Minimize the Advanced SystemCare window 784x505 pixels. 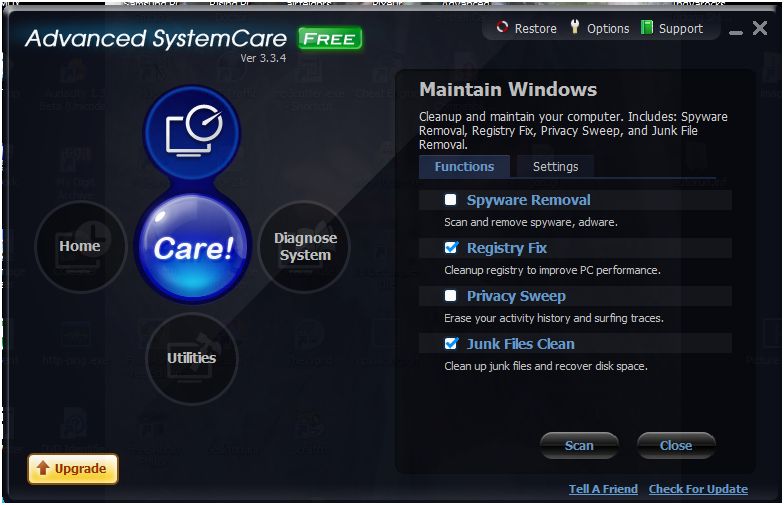[736, 32]
